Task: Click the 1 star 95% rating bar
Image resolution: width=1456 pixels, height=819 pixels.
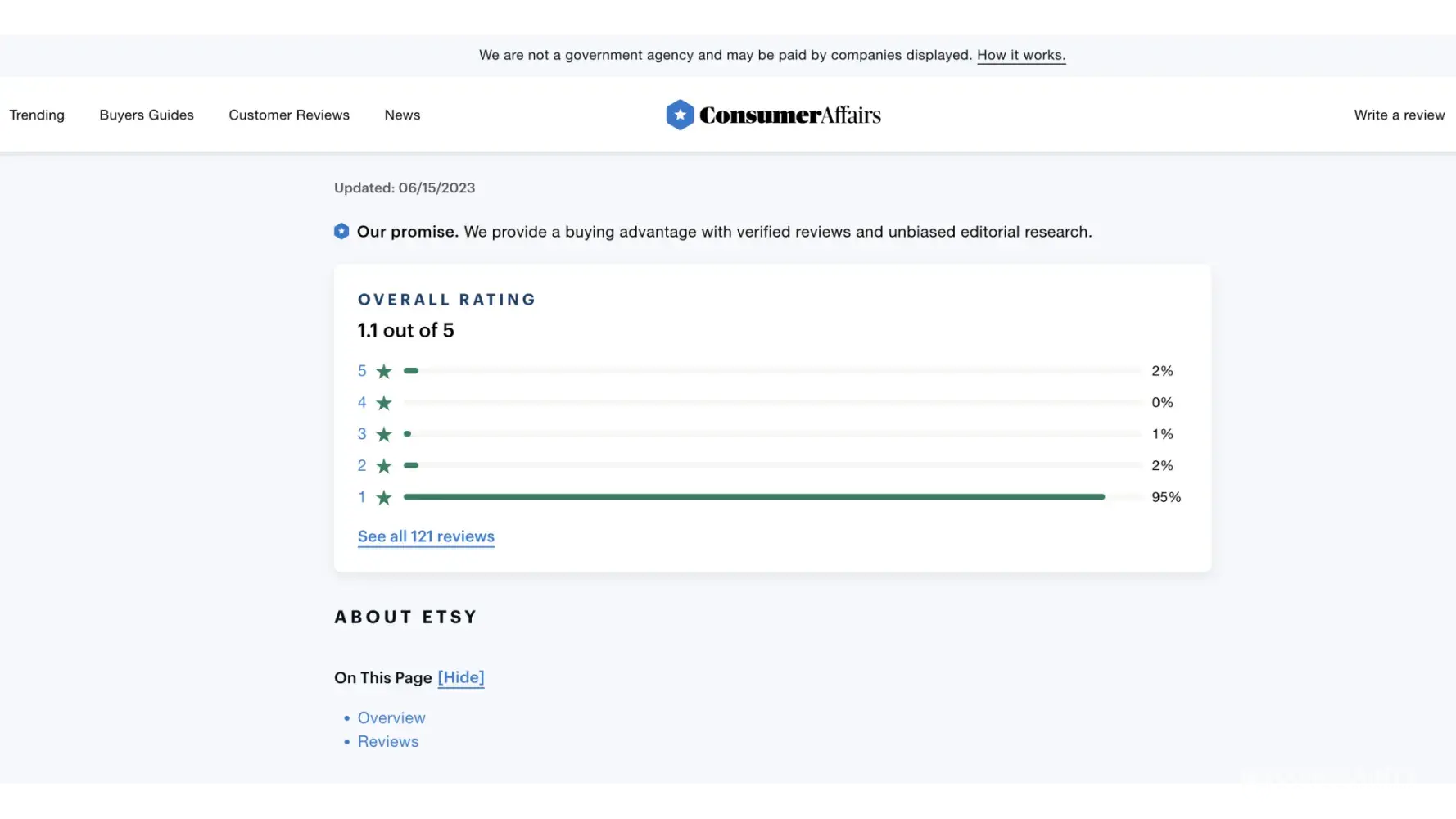Action: point(753,497)
